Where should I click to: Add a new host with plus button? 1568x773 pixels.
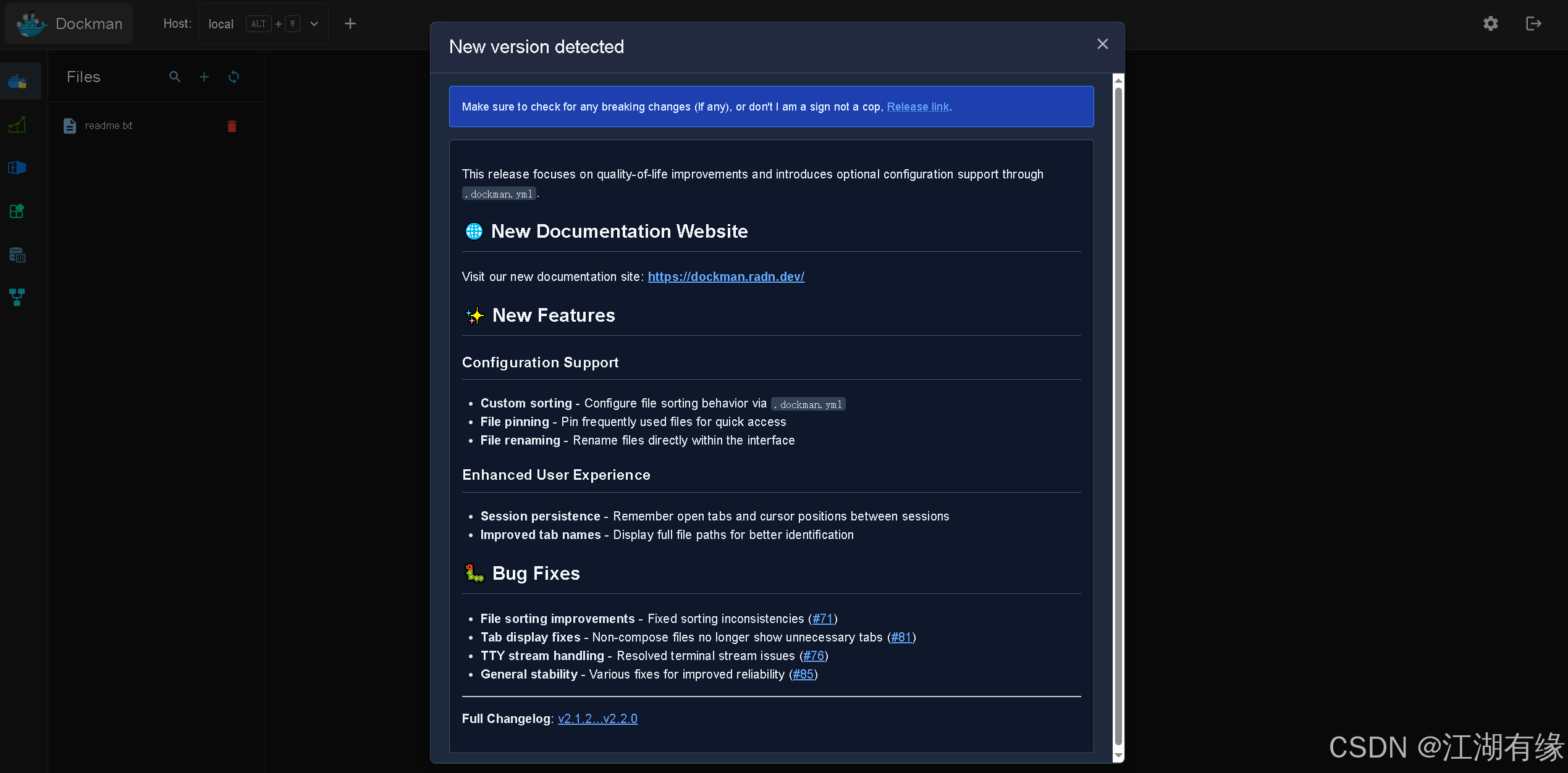[x=350, y=23]
